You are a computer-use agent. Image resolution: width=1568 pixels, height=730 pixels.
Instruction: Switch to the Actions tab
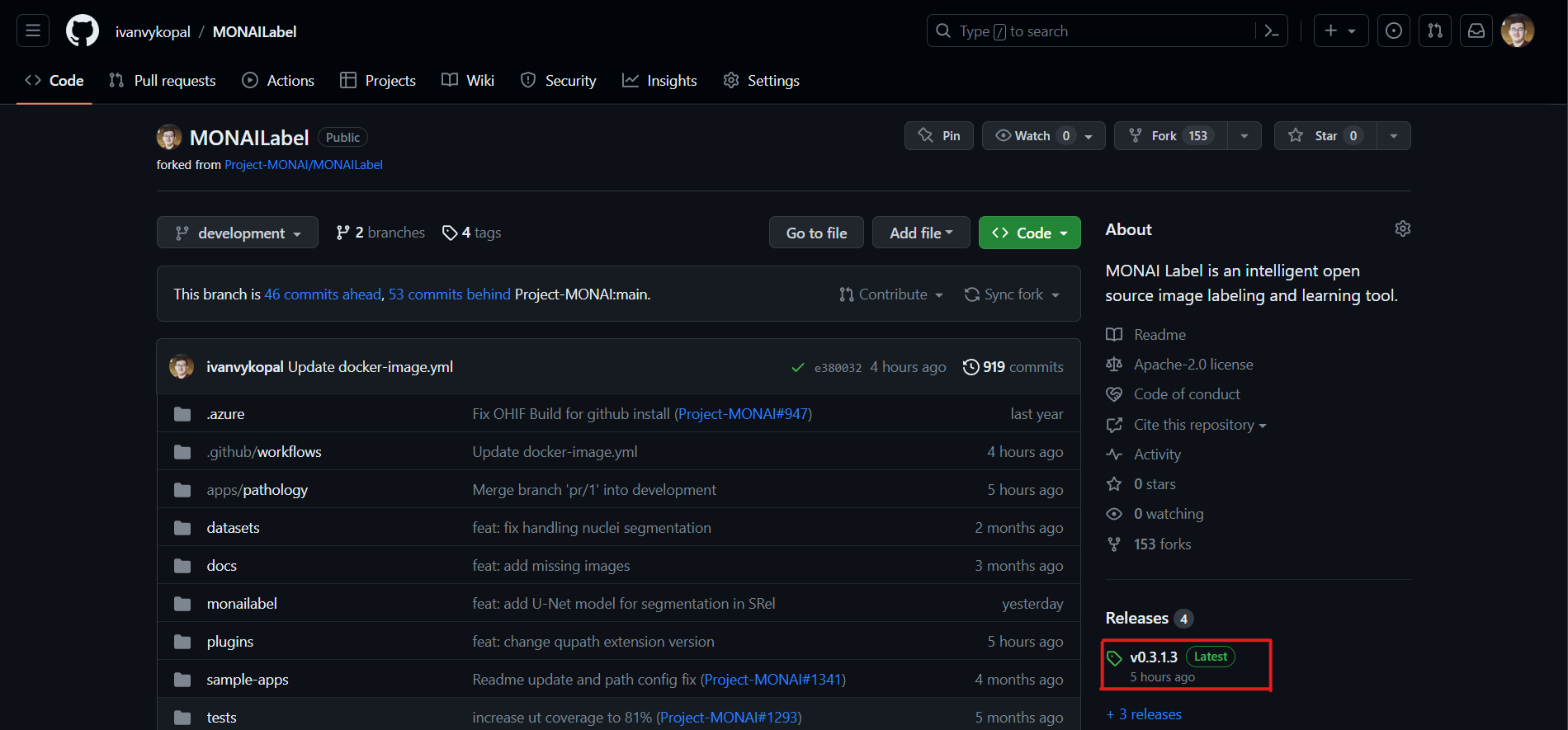click(x=278, y=80)
